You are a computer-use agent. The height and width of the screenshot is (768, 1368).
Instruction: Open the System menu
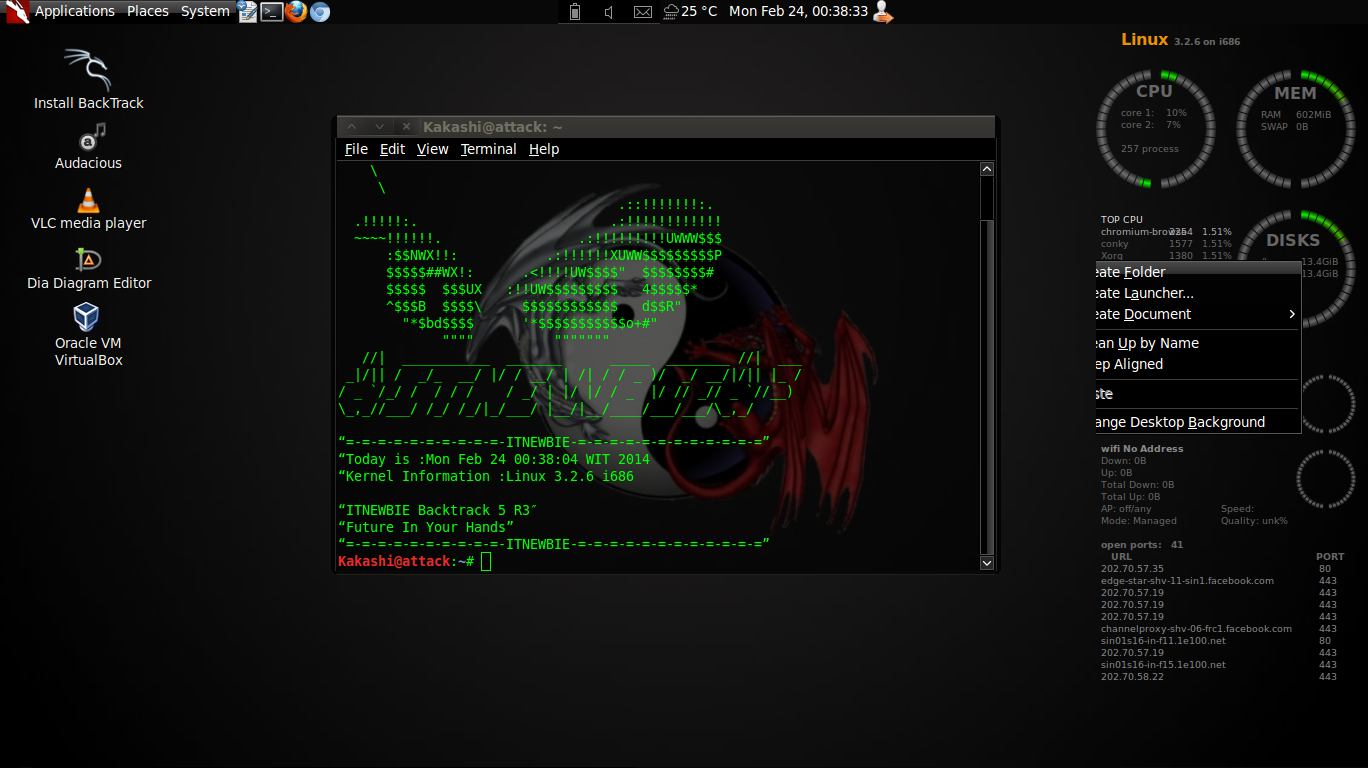pos(205,12)
